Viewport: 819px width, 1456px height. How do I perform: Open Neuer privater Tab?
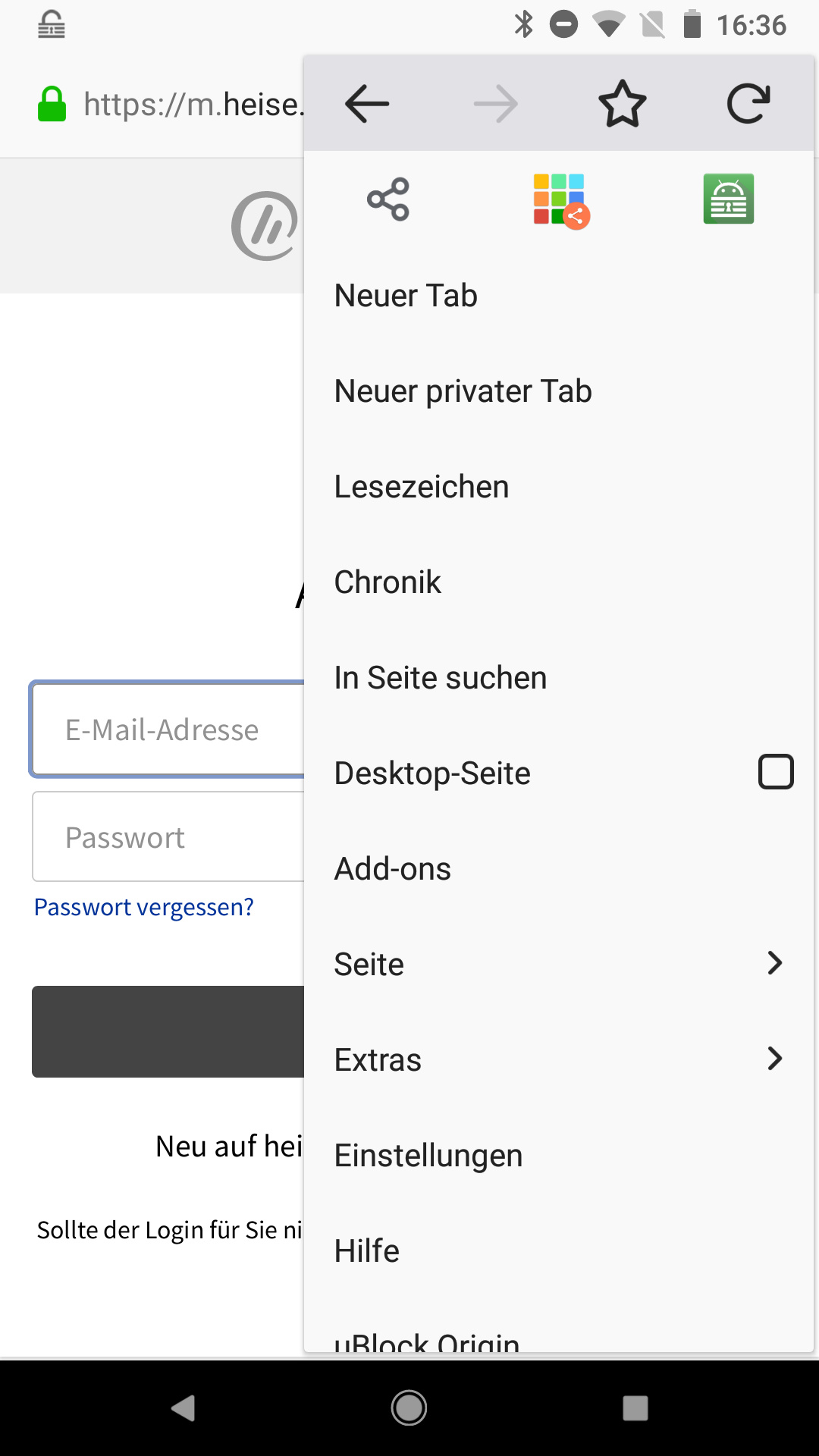[x=463, y=391]
